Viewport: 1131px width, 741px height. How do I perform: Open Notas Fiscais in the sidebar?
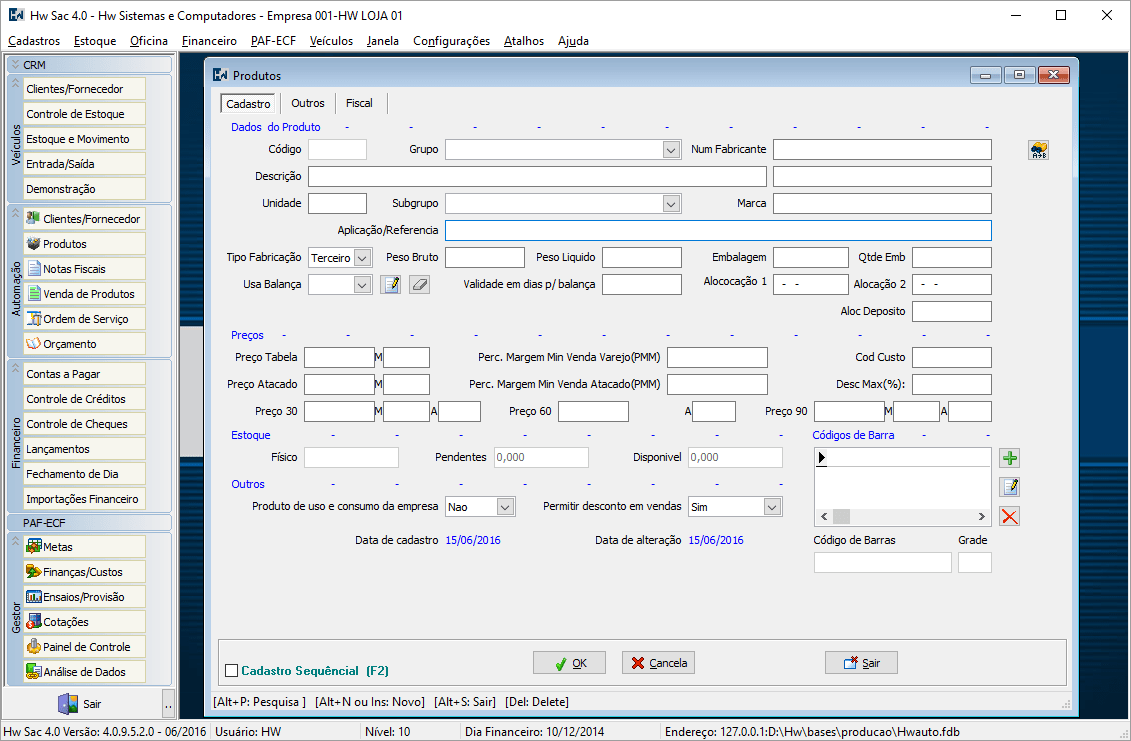[x=84, y=269]
